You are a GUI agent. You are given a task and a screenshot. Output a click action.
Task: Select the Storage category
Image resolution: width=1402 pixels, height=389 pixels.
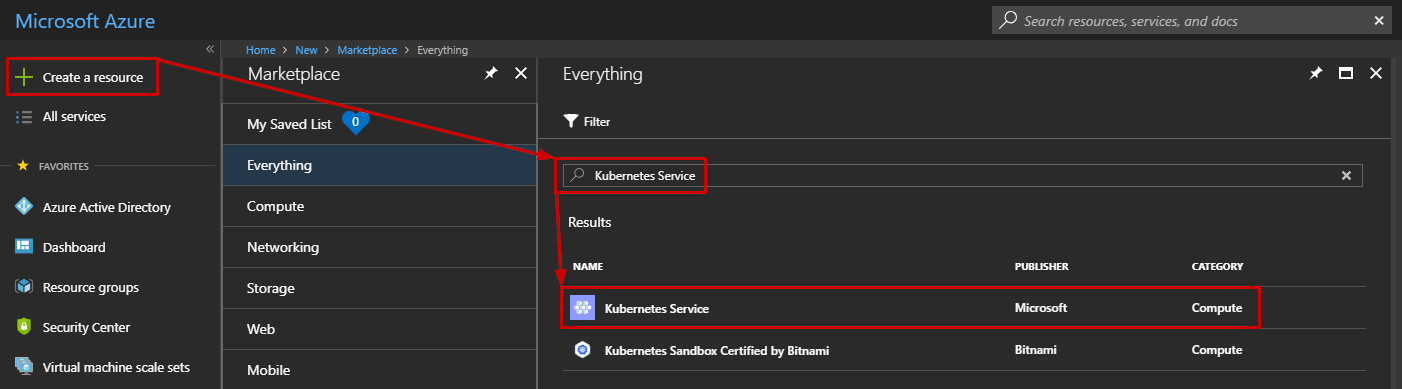(379, 288)
